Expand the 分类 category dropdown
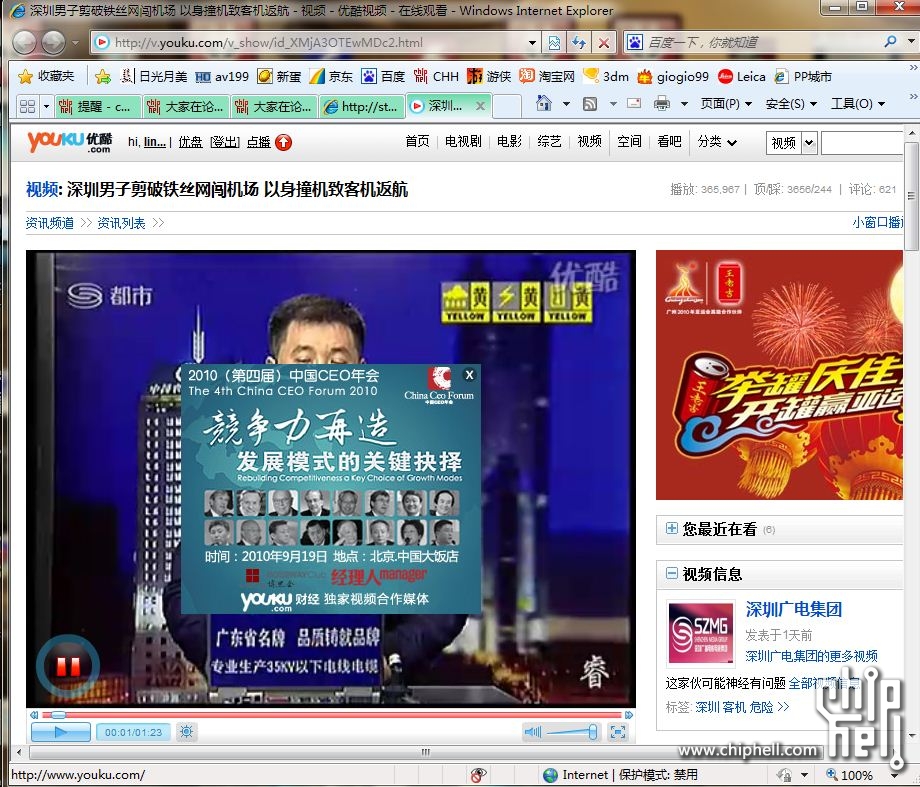The height and width of the screenshot is (787, 920). 717,141
